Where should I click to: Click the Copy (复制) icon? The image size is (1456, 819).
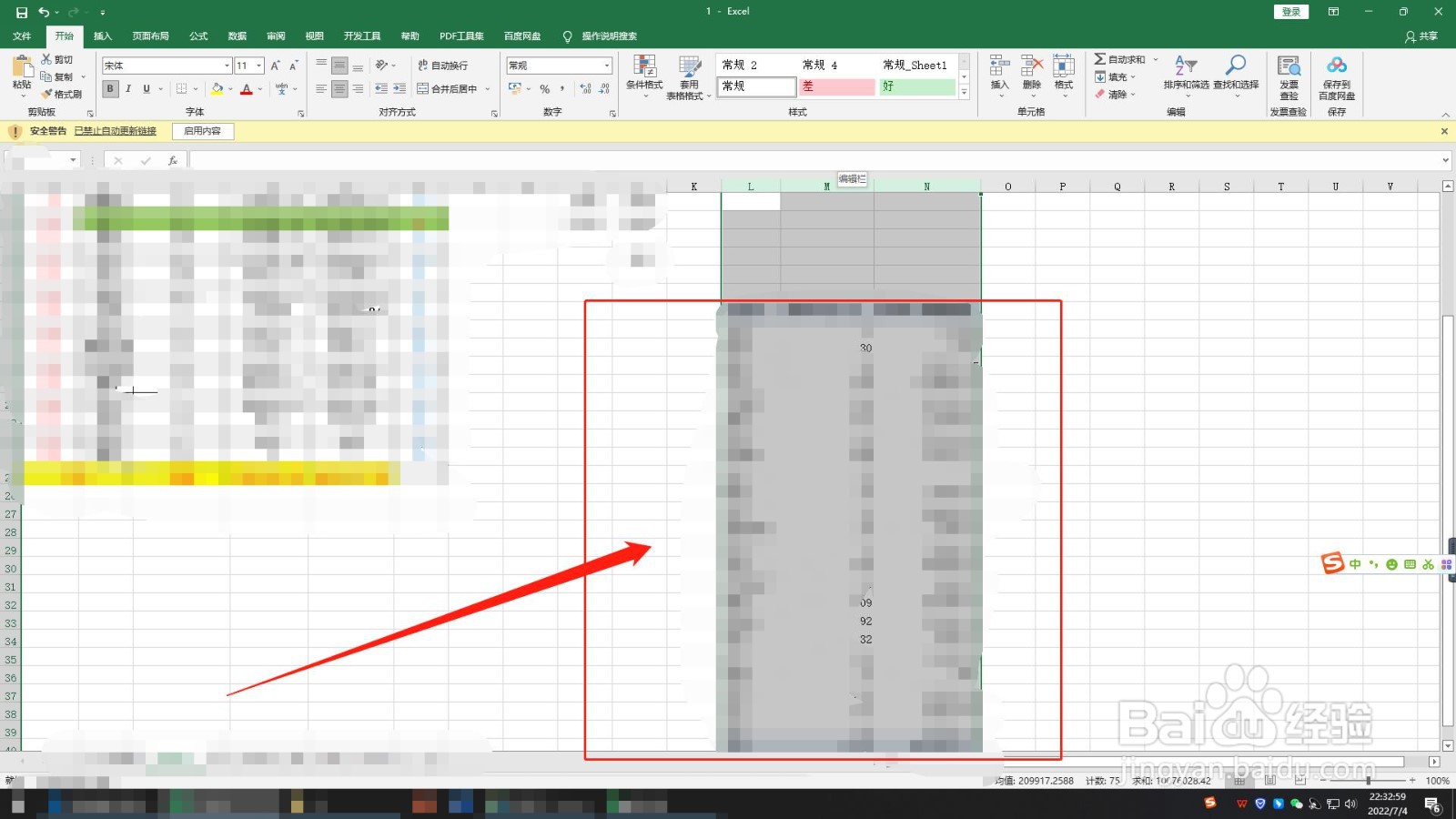click(46, 76)
